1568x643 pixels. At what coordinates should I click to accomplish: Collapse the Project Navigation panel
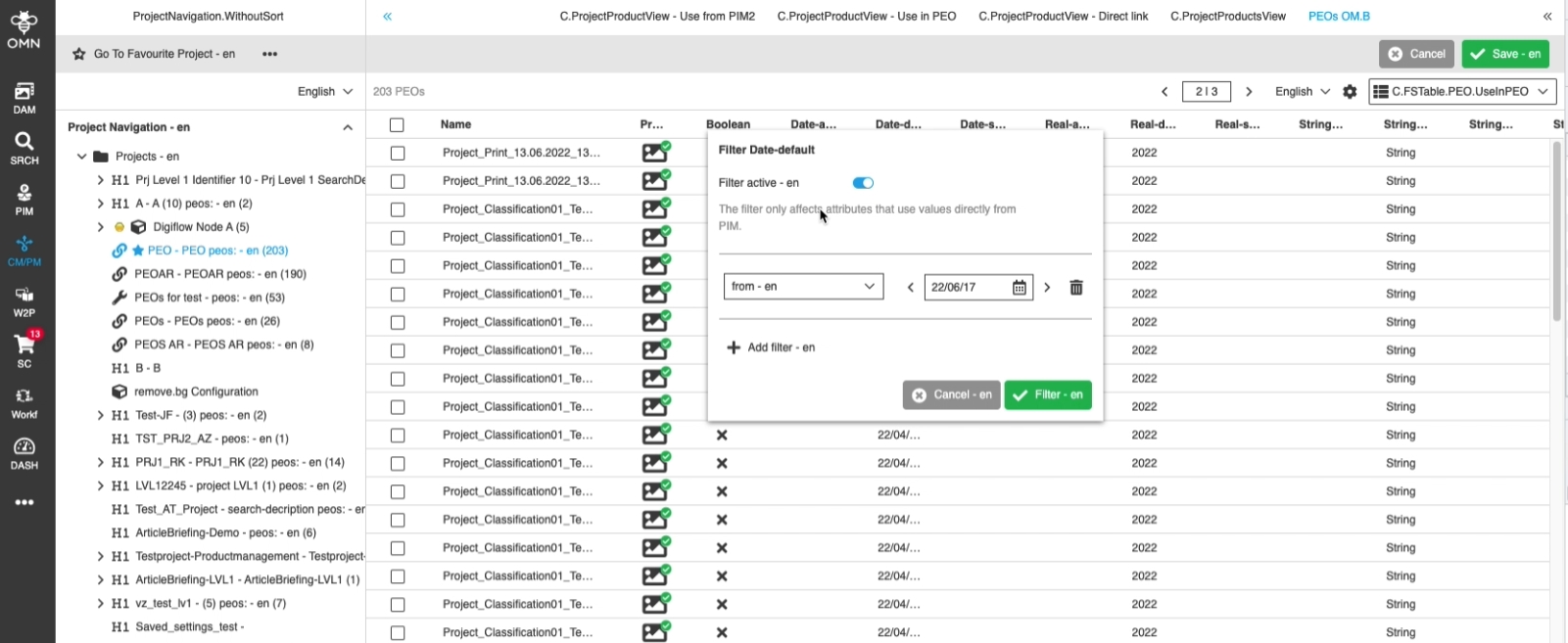348,127
